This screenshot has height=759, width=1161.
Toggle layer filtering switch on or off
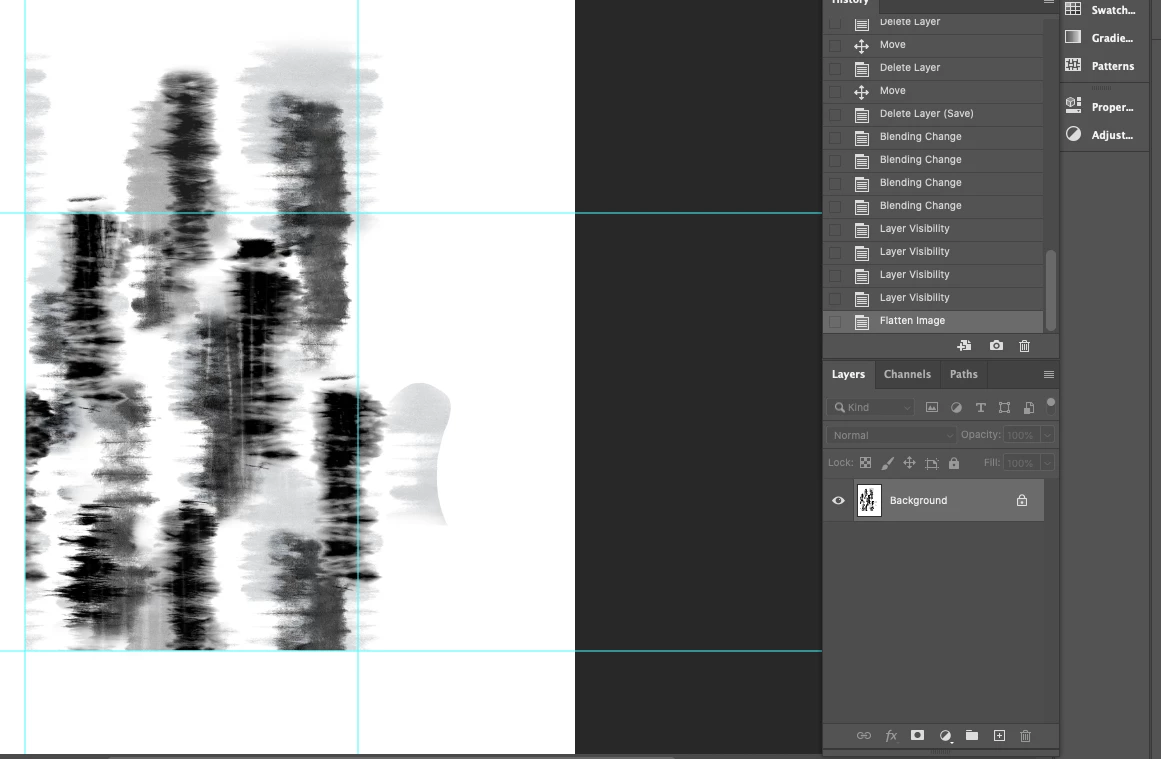[1051, 405]
